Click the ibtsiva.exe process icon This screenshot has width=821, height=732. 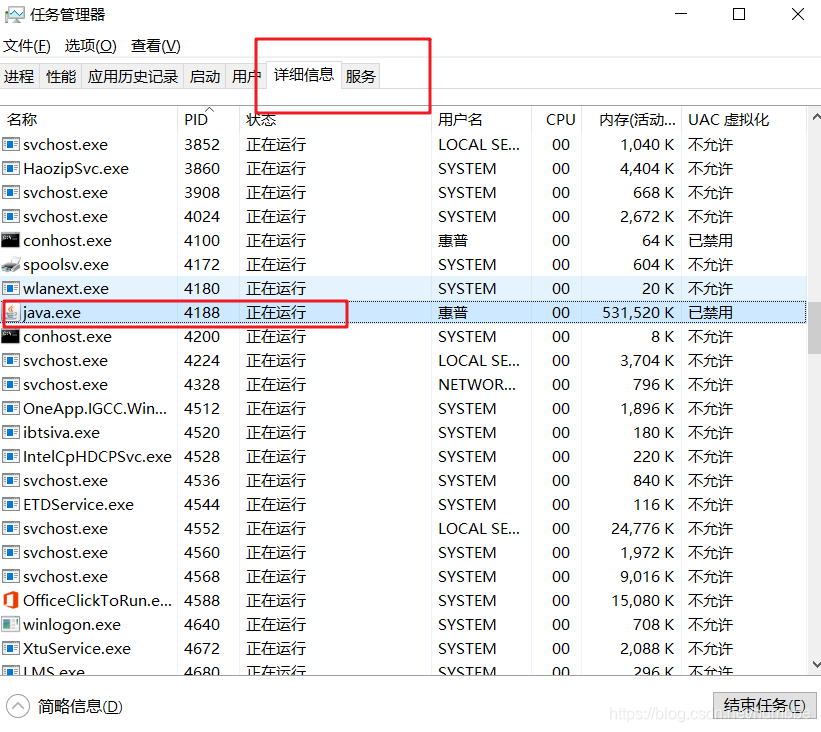pos(11,432)
